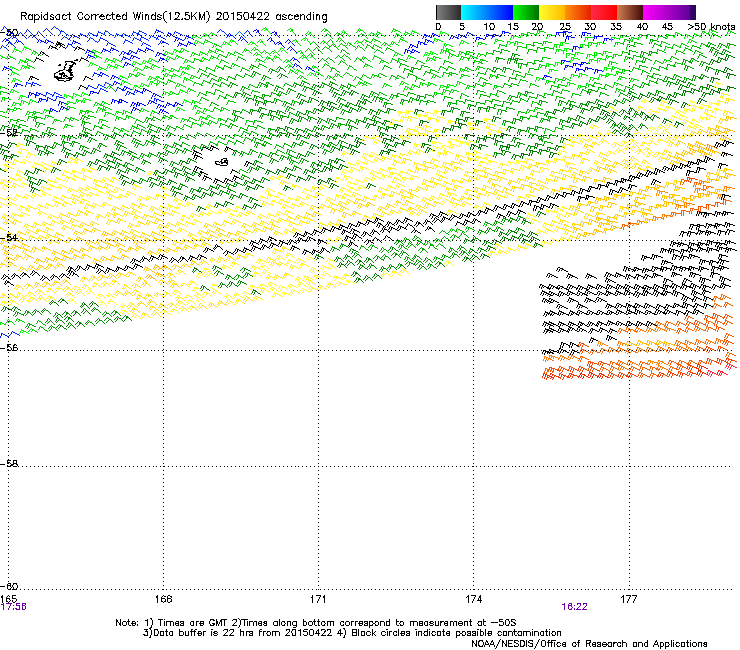This screenshot has height=650, width=740.
Task: Click the '171' longitude axis label
Action: (318, 599)
